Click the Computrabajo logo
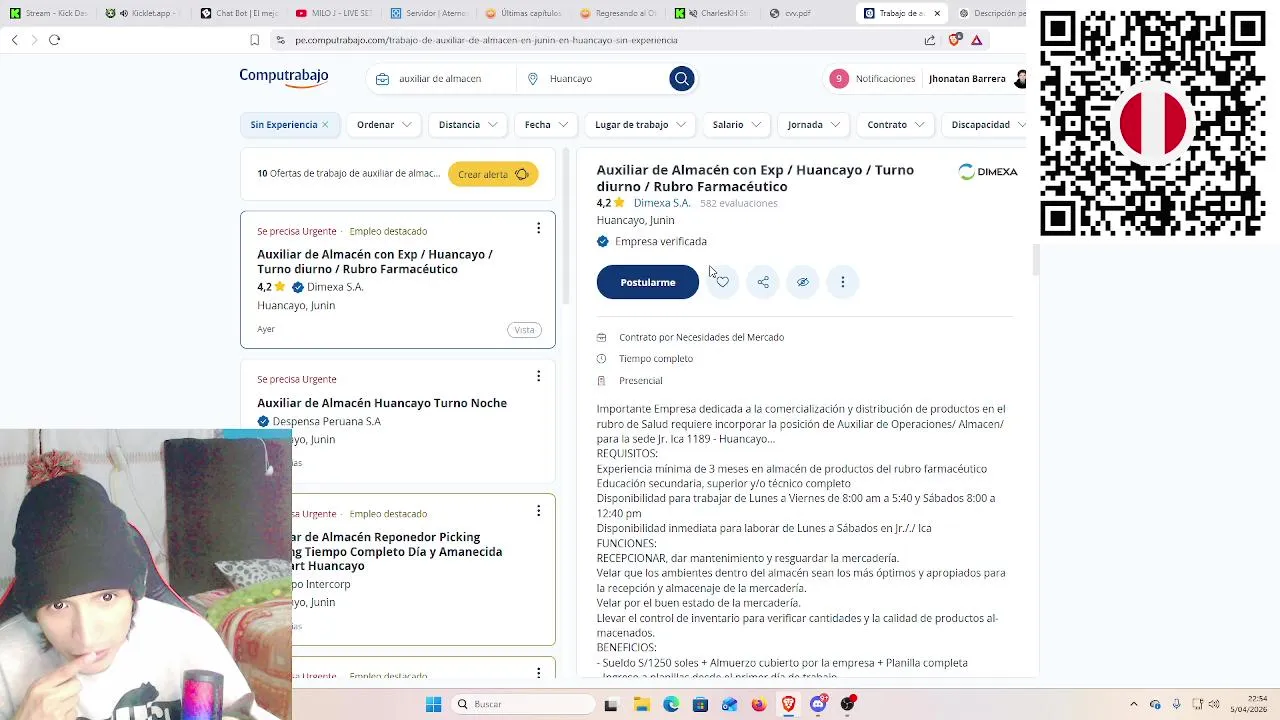Viewport: 1280px width, 720px height. coord(284,77)
